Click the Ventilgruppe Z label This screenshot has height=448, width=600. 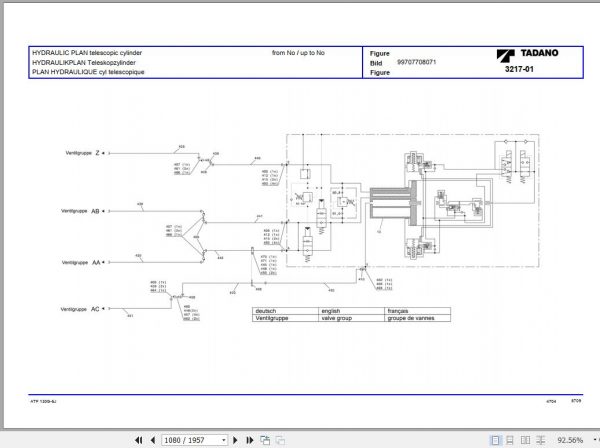(x=83, y=153)
